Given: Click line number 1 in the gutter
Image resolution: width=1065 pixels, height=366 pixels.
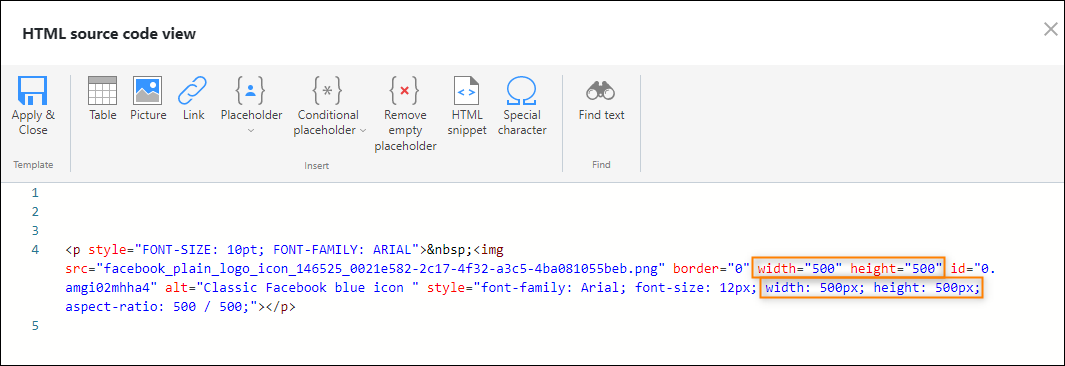Looking at the screenshot, I should click(x=35, y=192).
